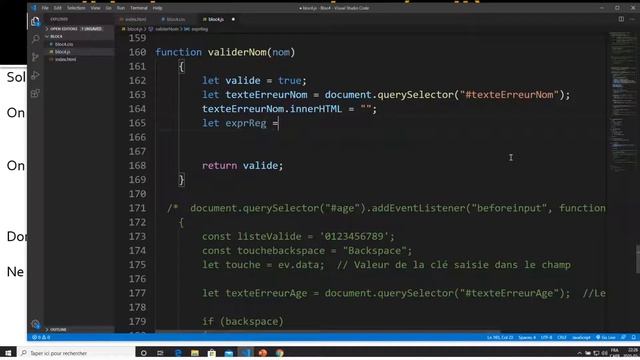640x360 pixels.
Task: Click the CRLF end-of-line setting
Action: (x=562, y=338)
